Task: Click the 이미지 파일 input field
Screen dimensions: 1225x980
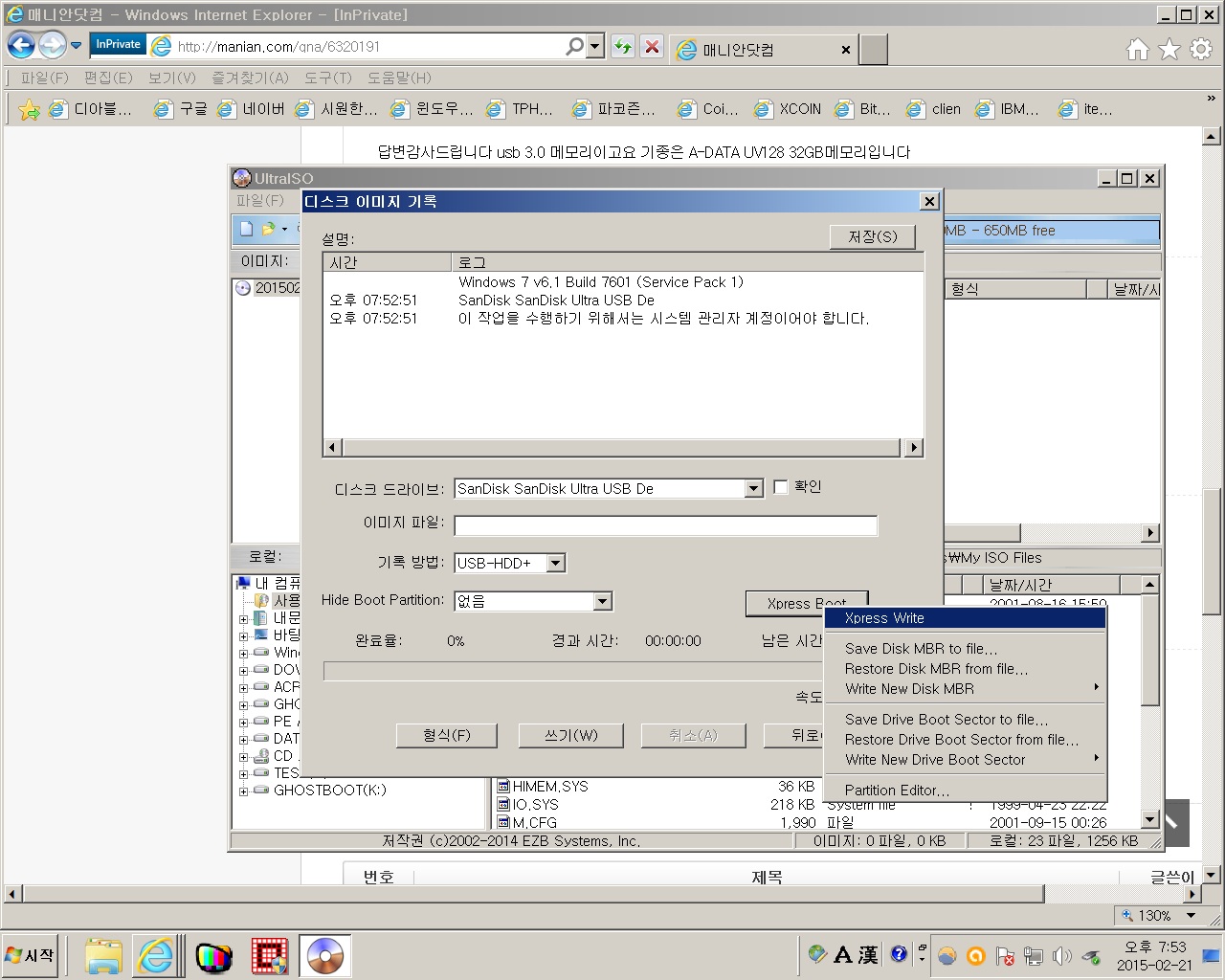Action: (x=665, y=525)
